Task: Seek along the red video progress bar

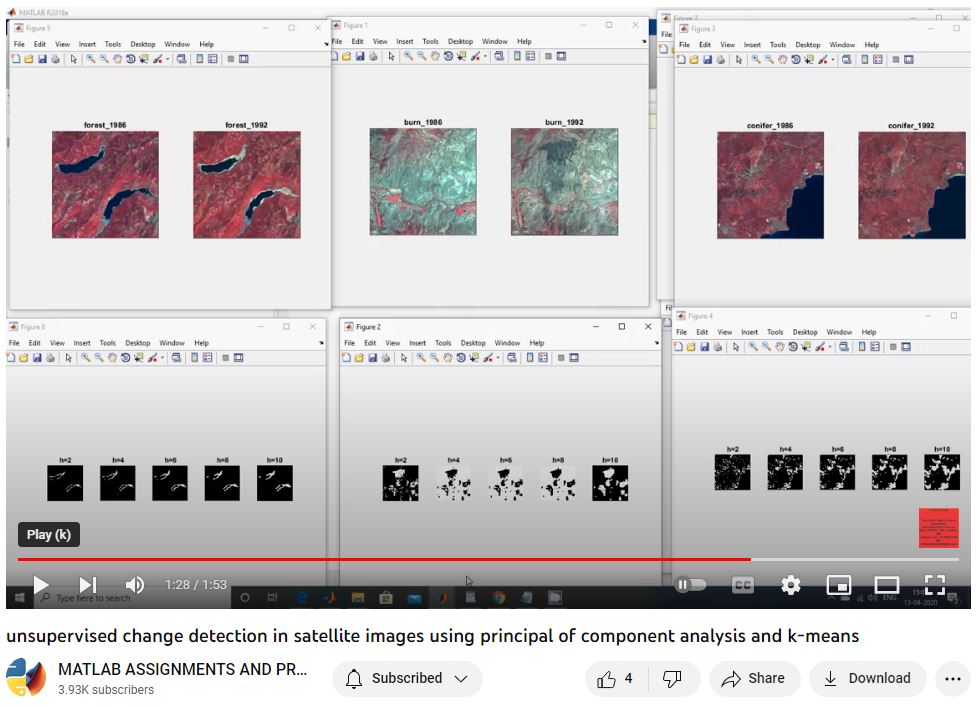Action: pyautogui.click(x=488, y=559)
